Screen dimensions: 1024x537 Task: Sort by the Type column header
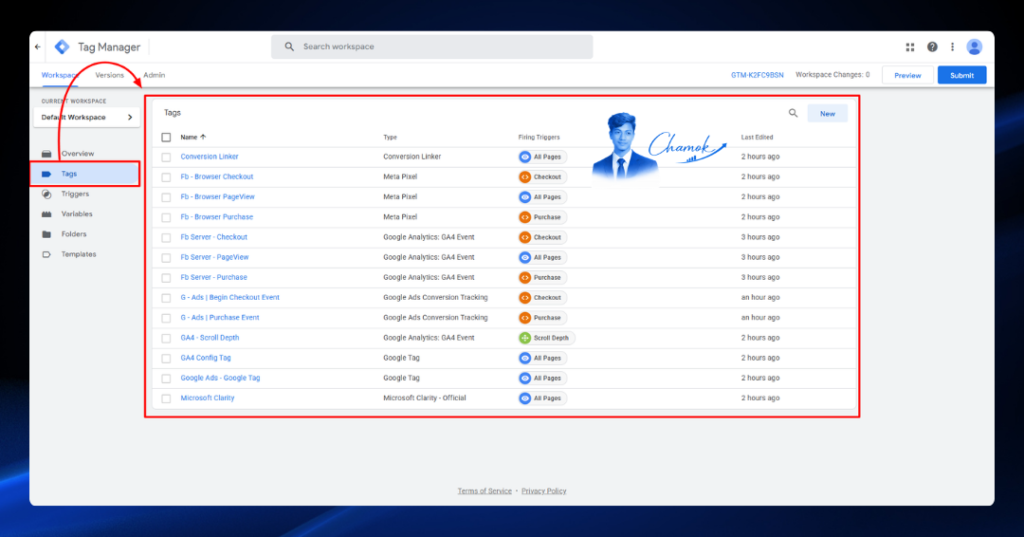[390, 137]
